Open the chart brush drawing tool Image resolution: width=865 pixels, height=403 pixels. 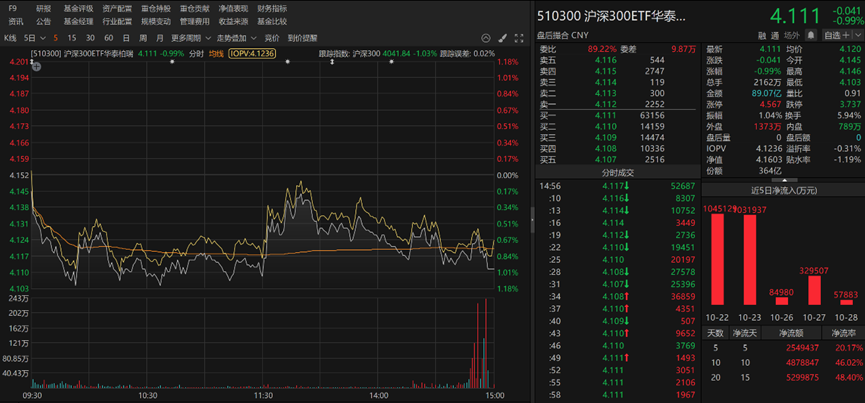(502, 38)
